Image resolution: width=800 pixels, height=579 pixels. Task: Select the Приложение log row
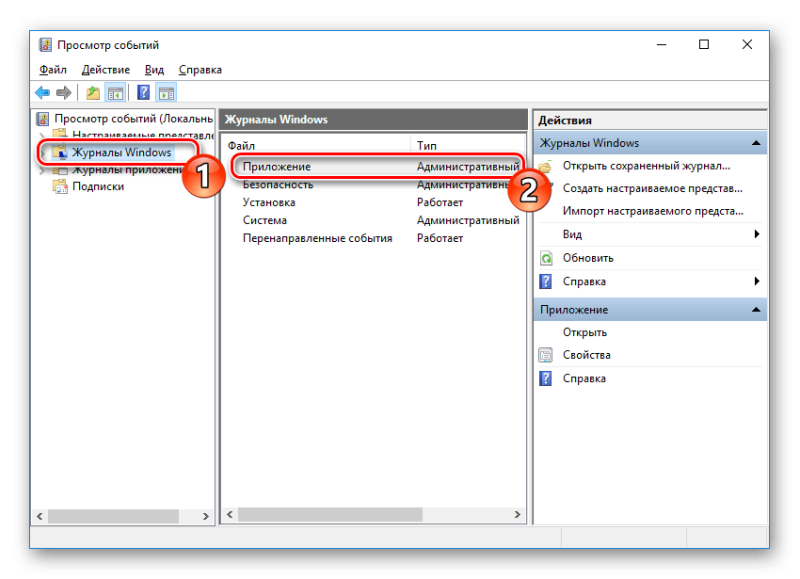[374, 167]
